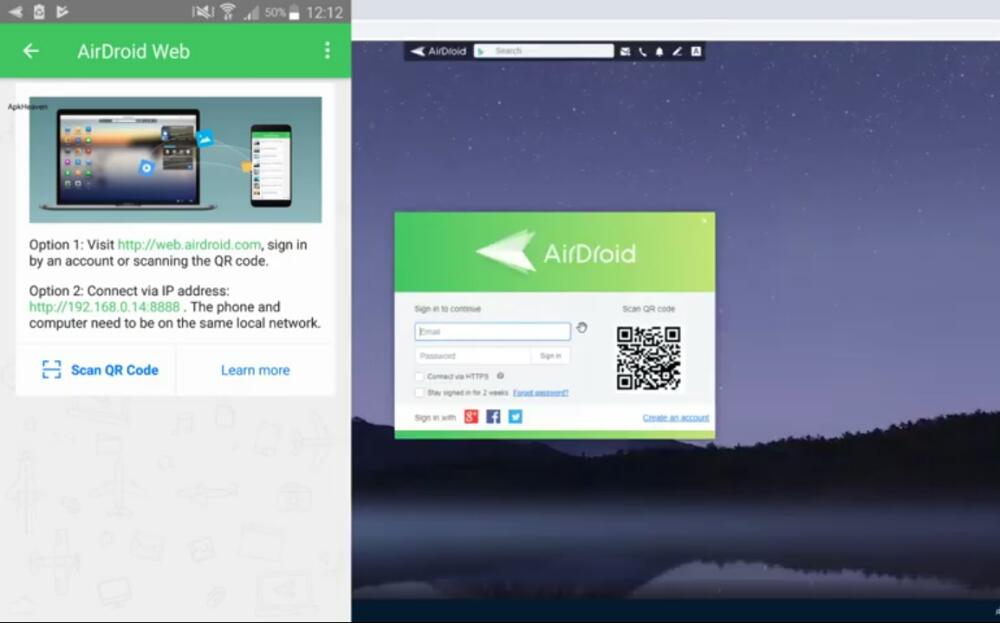Sign in with Twitter icon
Image resolution: width=1000 pixels, height=623 pixels.
[515, 417]
